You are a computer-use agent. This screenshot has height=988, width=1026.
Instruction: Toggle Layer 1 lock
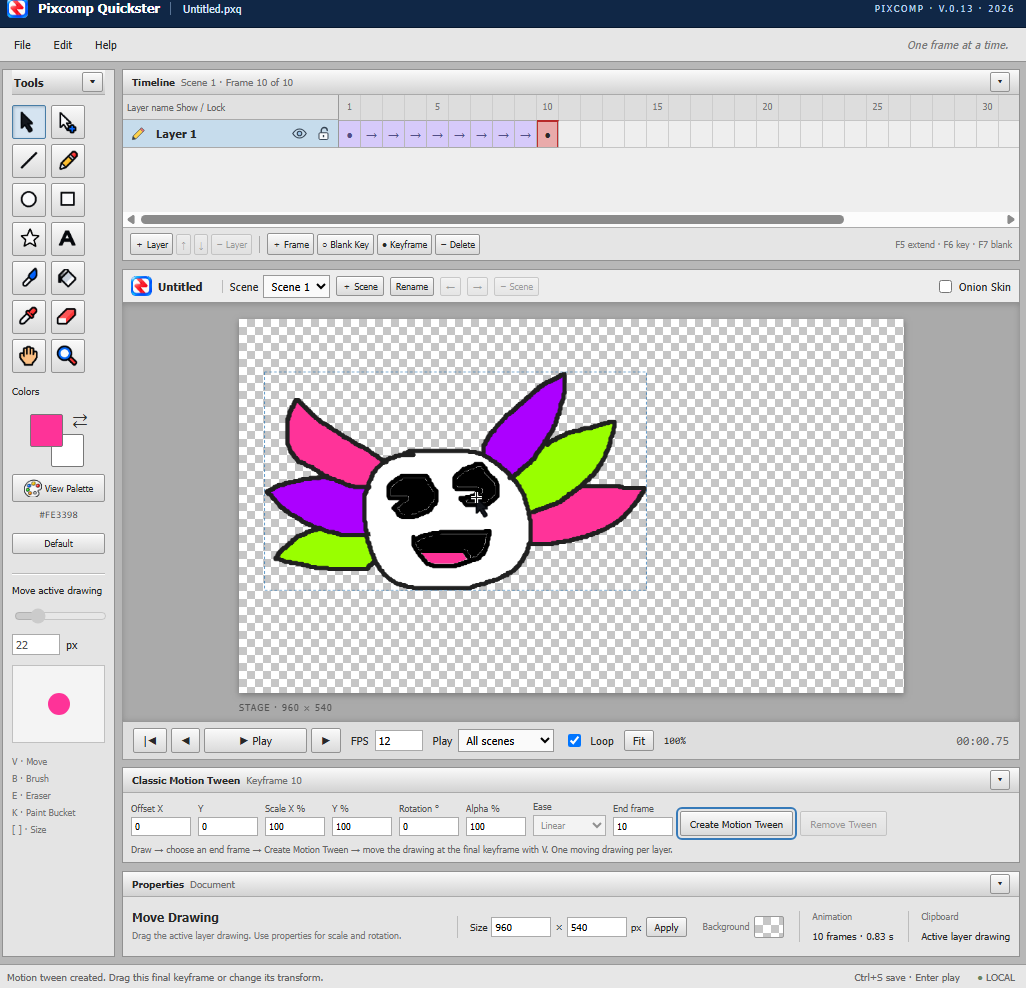click(x=323, y=134)
